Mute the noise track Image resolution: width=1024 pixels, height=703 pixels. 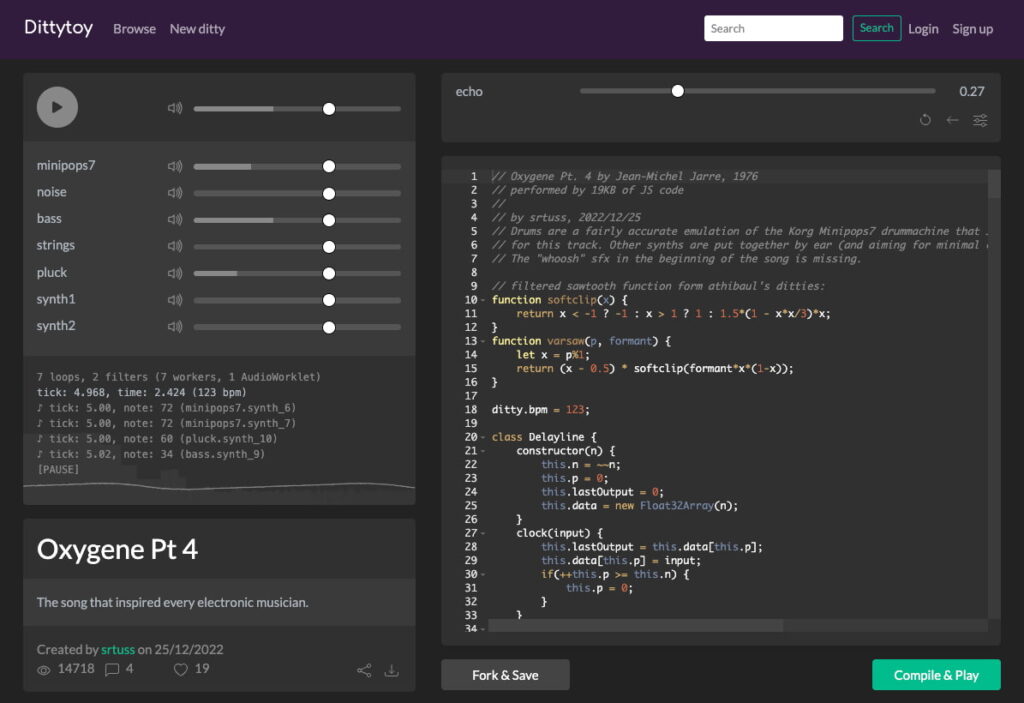pos(174,193)
